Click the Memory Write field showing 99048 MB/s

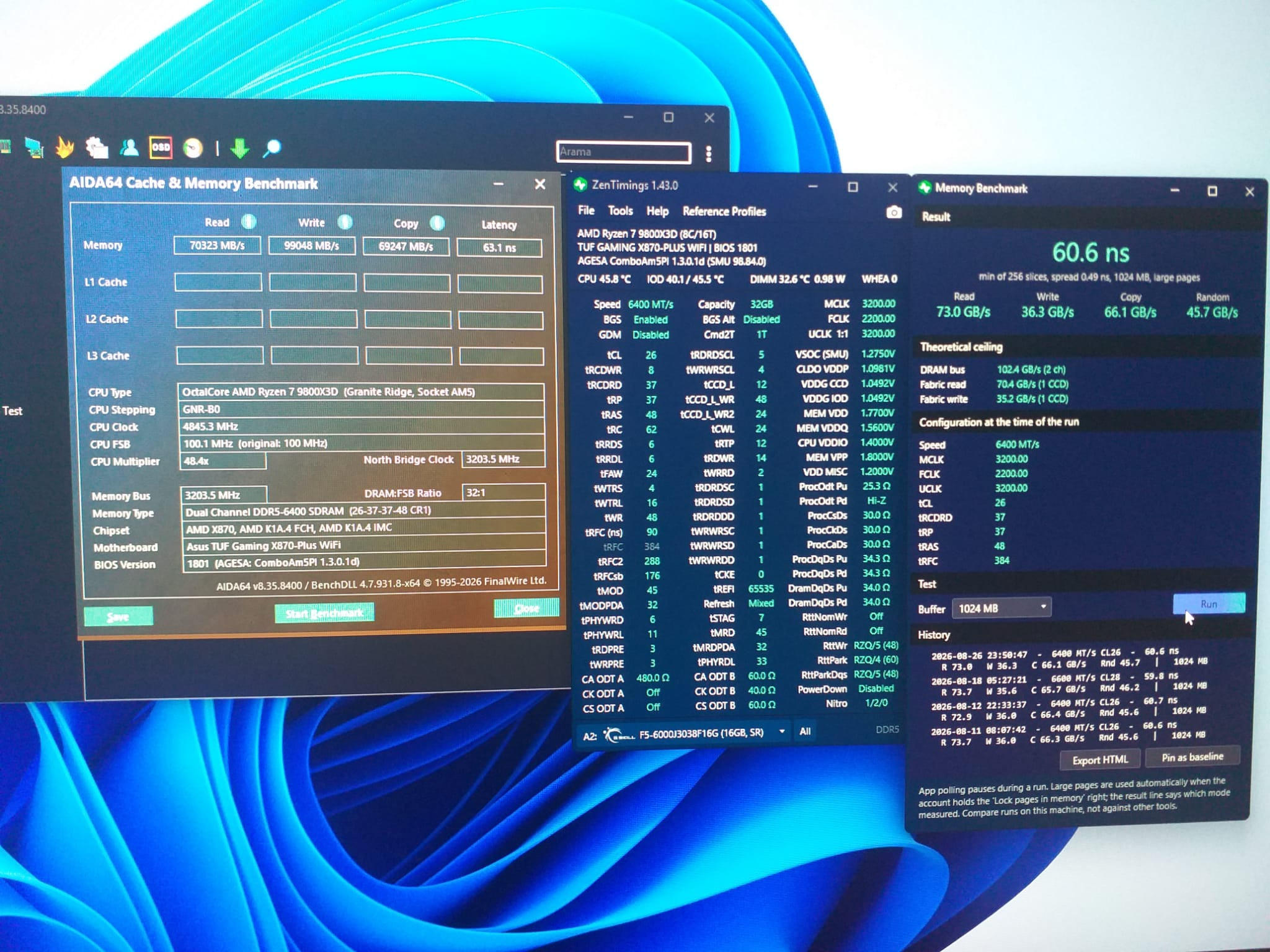point(312,246)
